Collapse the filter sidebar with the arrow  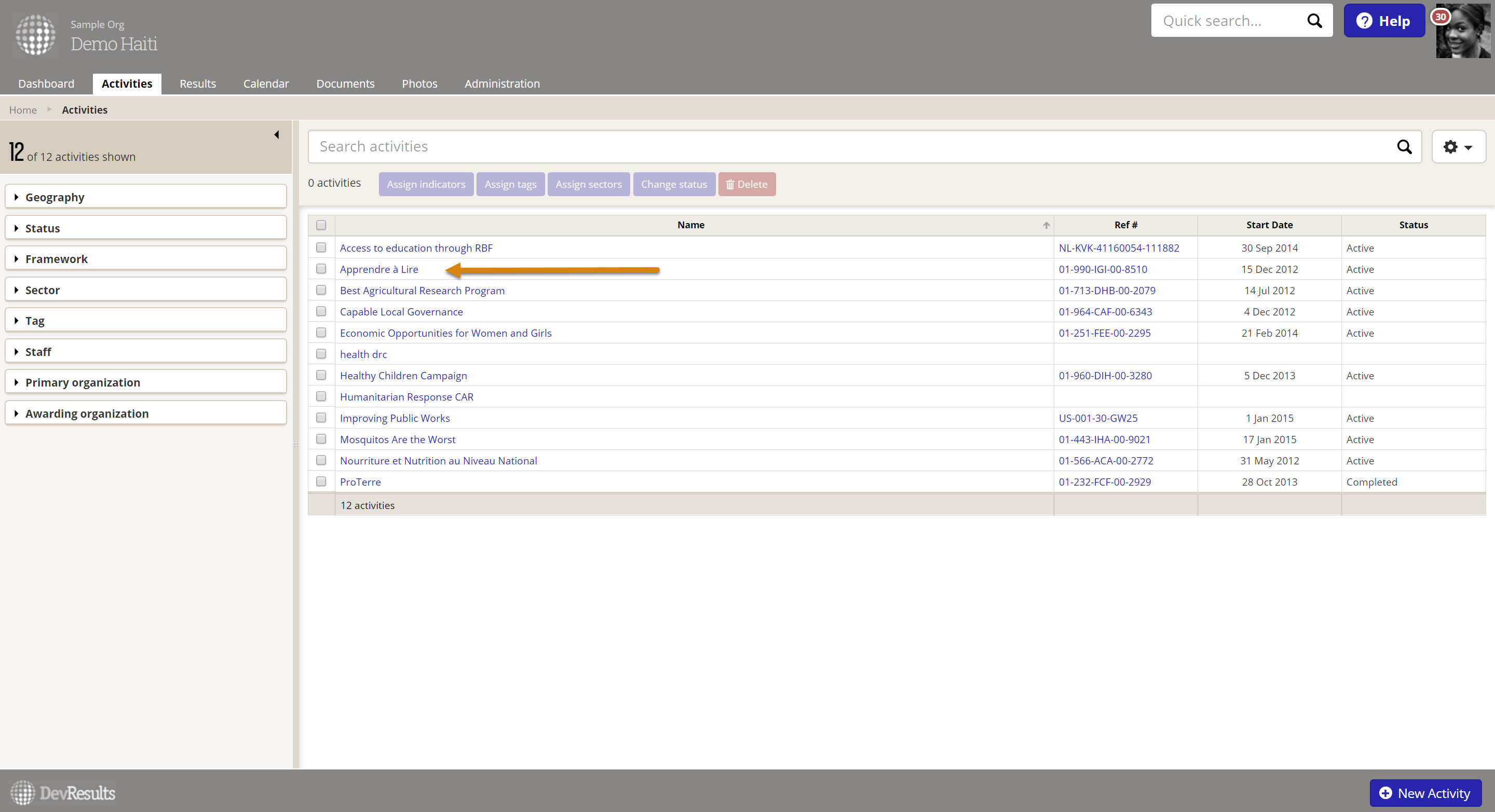(277, 134)
